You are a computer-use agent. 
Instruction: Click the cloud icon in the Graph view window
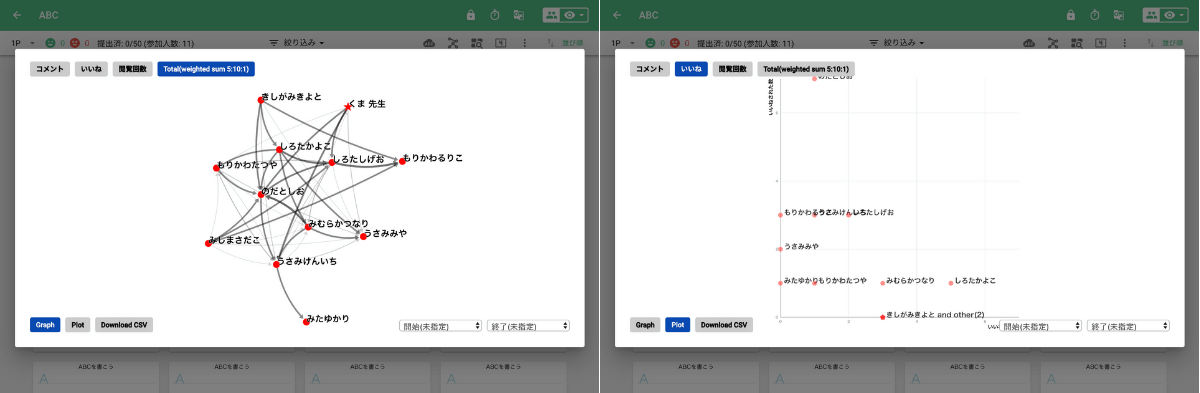429,43
